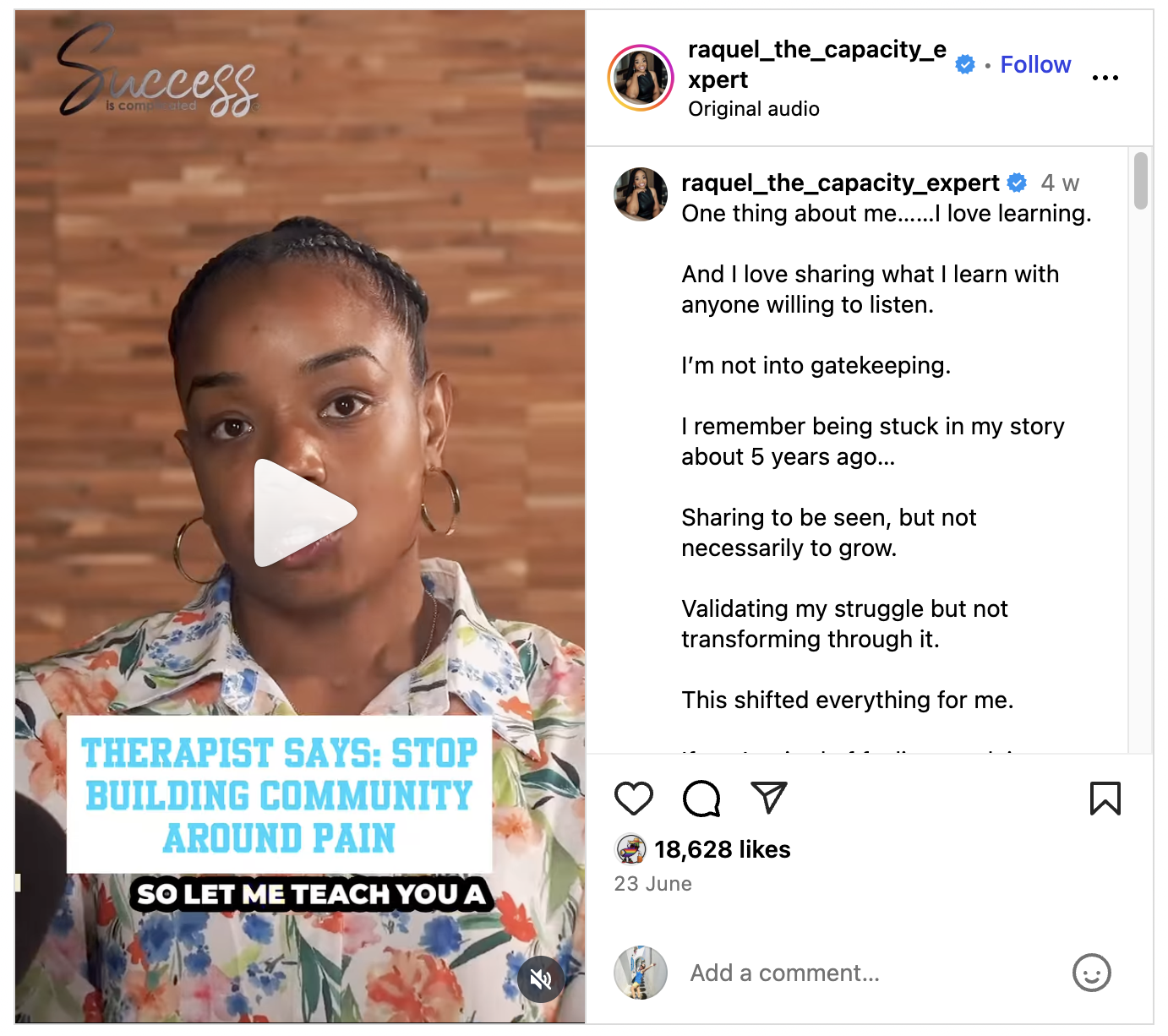Play the video
Screen dimensions: 1168x1036
click(x=305, y=513)
